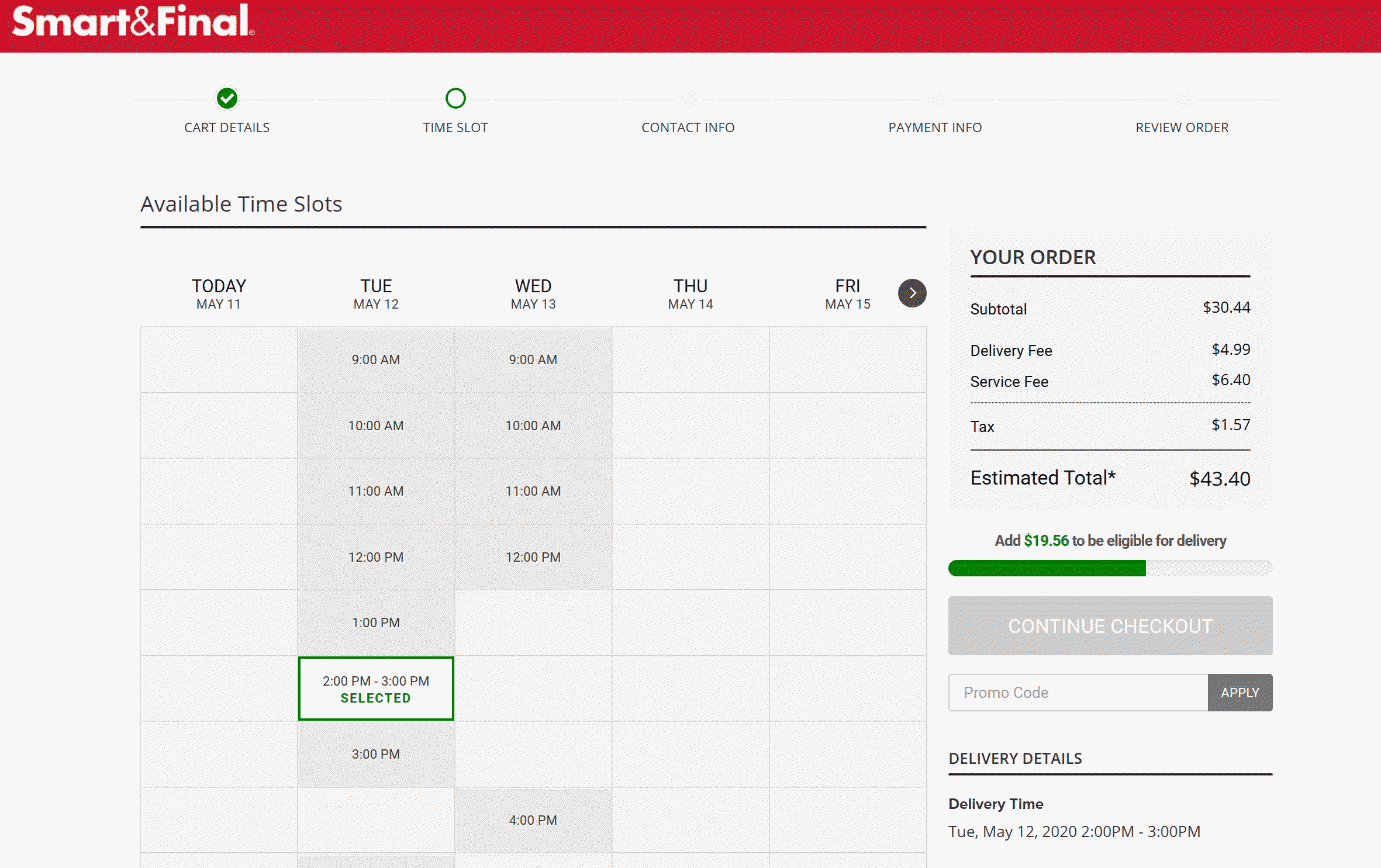Select Tuesday 11:00 AM slot
This screenshot has width=1381, height=868.
point(376,491)
